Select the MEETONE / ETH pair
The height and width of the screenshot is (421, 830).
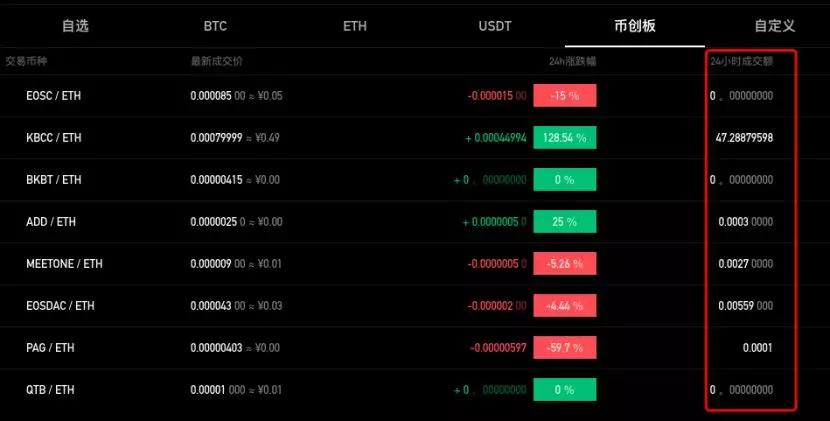[x=64, y=264]
